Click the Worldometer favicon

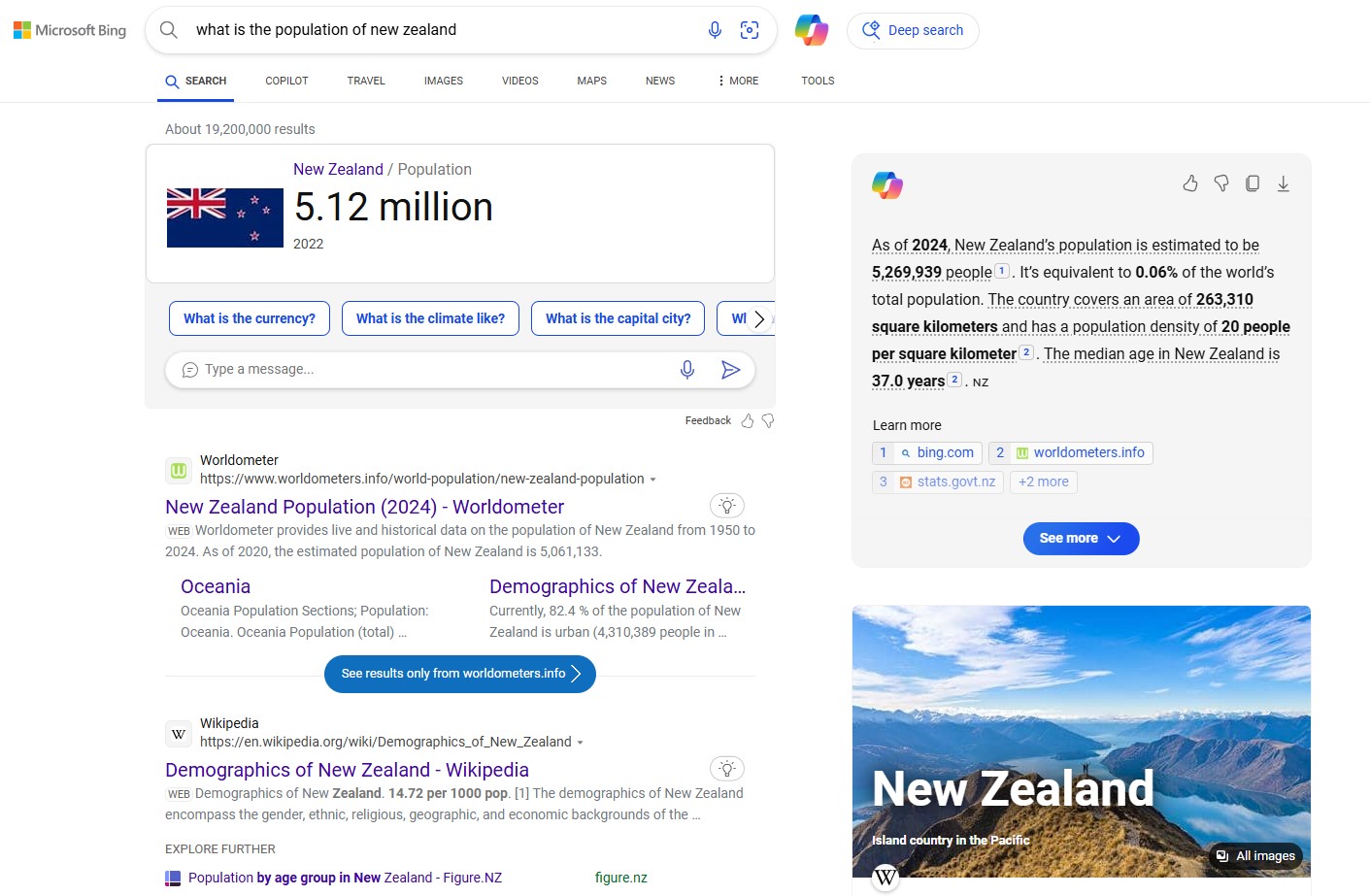(179, 470)
